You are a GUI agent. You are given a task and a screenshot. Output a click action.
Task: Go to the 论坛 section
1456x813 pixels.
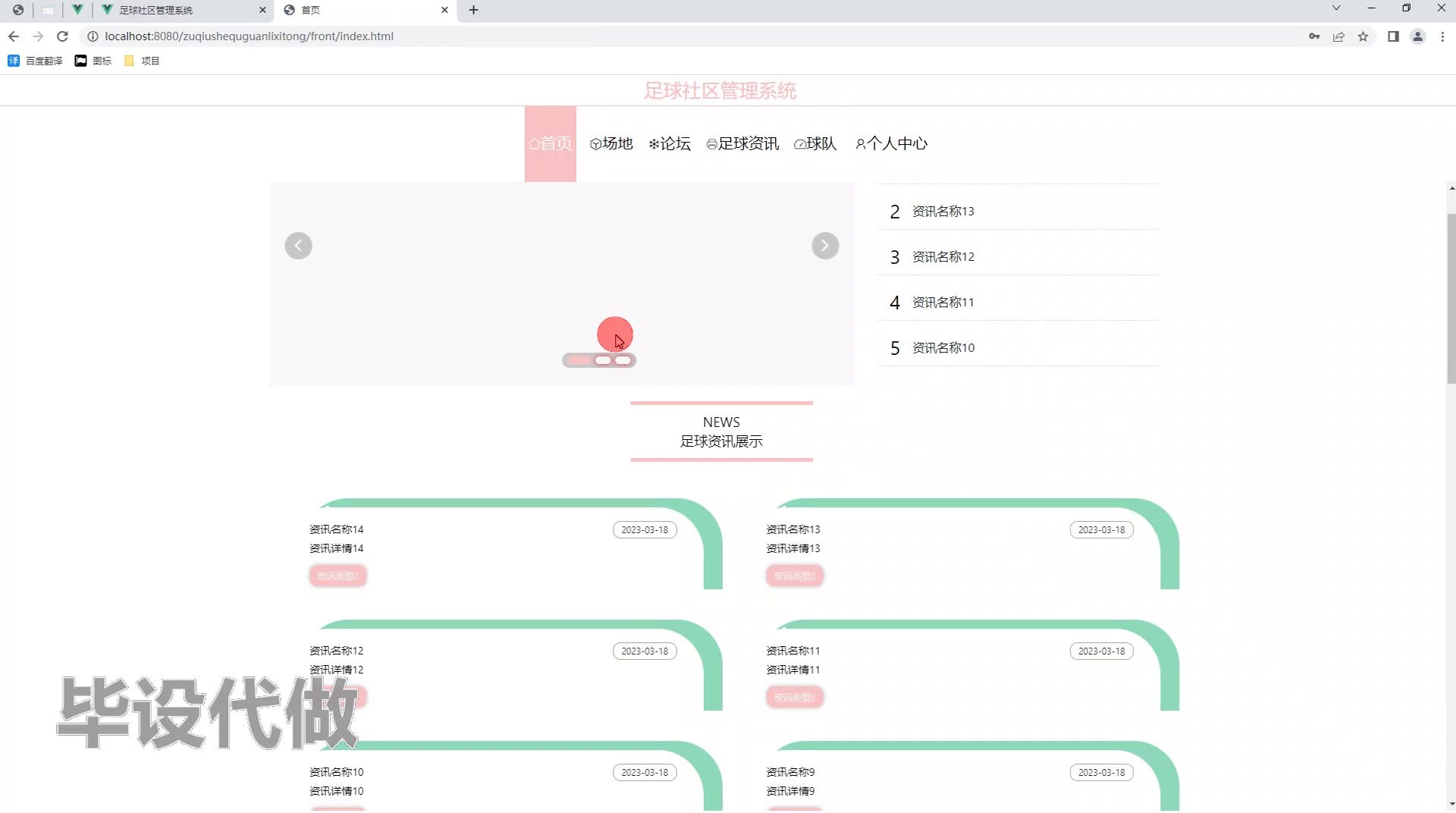[x=670, y=144]
